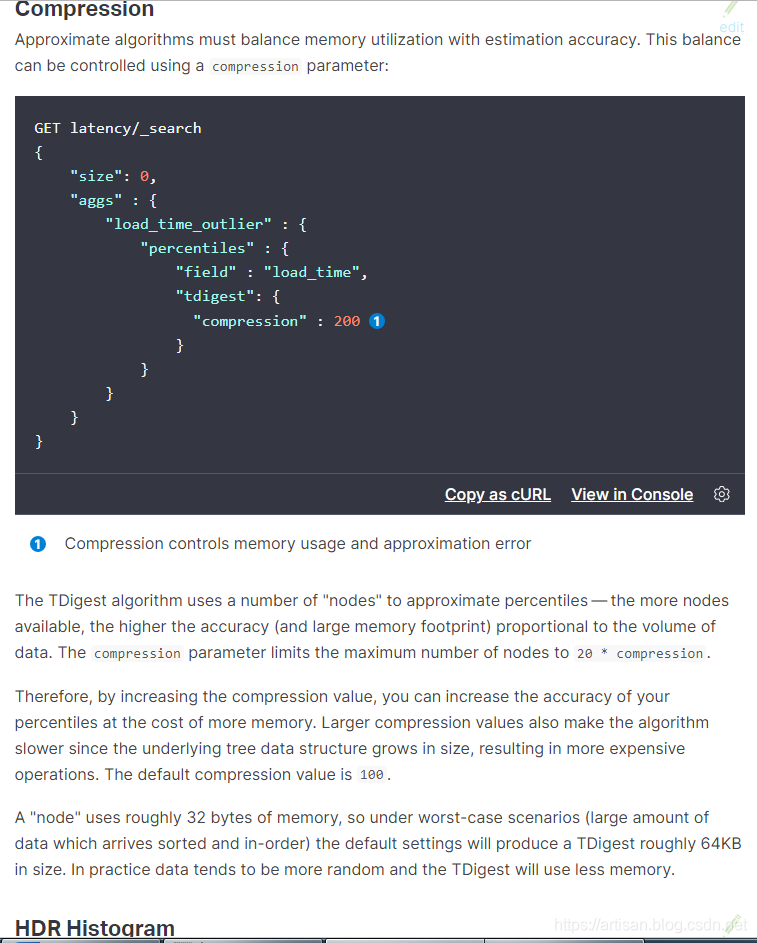
Task: Click the callout 1 badge after compression 200
Action: (x=377, y=321)
